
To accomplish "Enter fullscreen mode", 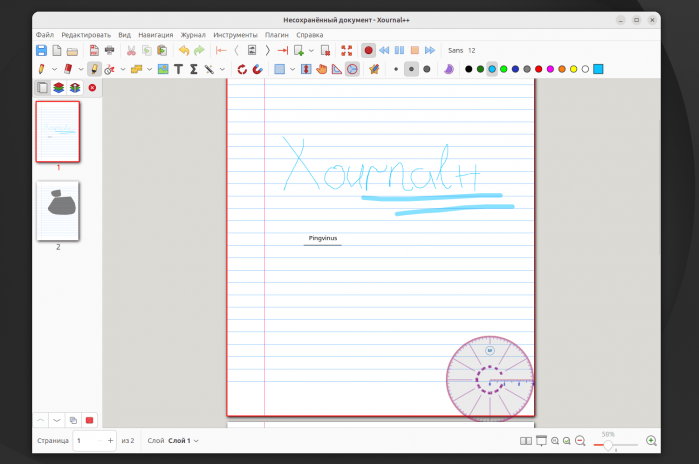I will point(346,50).
